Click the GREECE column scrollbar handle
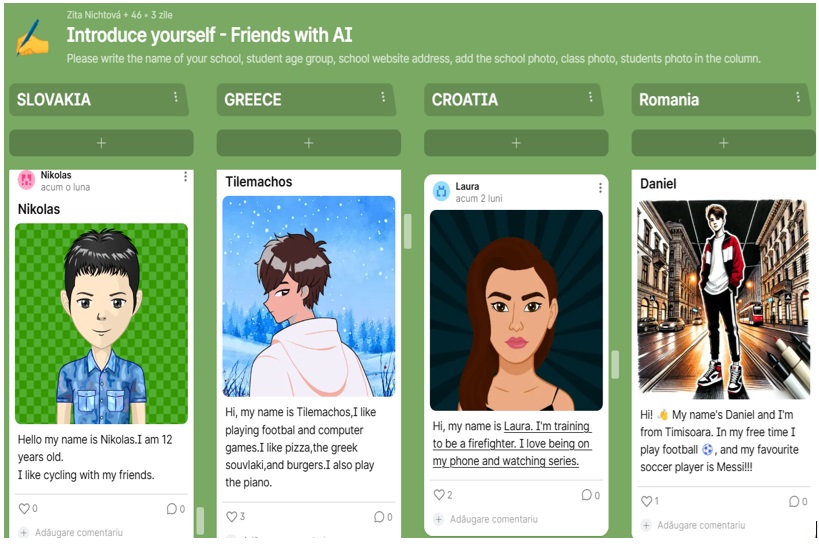Screen dimensions: 819x546 [408, 231]
